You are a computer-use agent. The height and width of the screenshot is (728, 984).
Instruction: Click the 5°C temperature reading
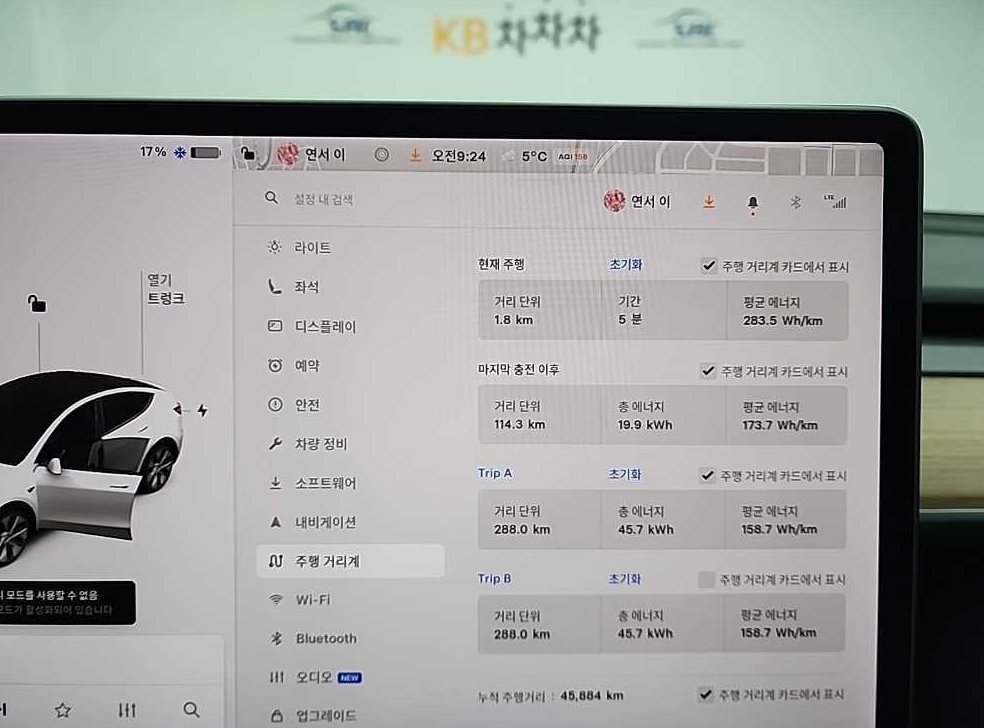coord(534,156)
